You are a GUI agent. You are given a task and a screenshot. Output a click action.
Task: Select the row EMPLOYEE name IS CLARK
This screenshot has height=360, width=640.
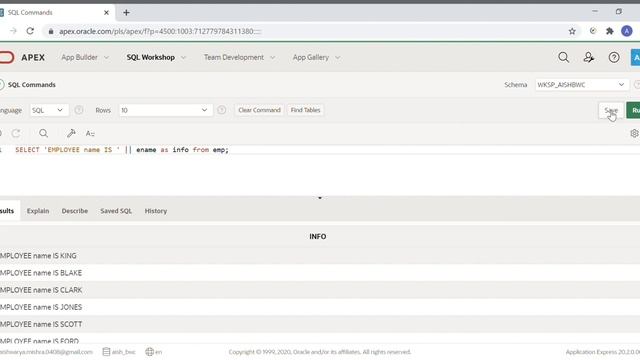point(320,290)
